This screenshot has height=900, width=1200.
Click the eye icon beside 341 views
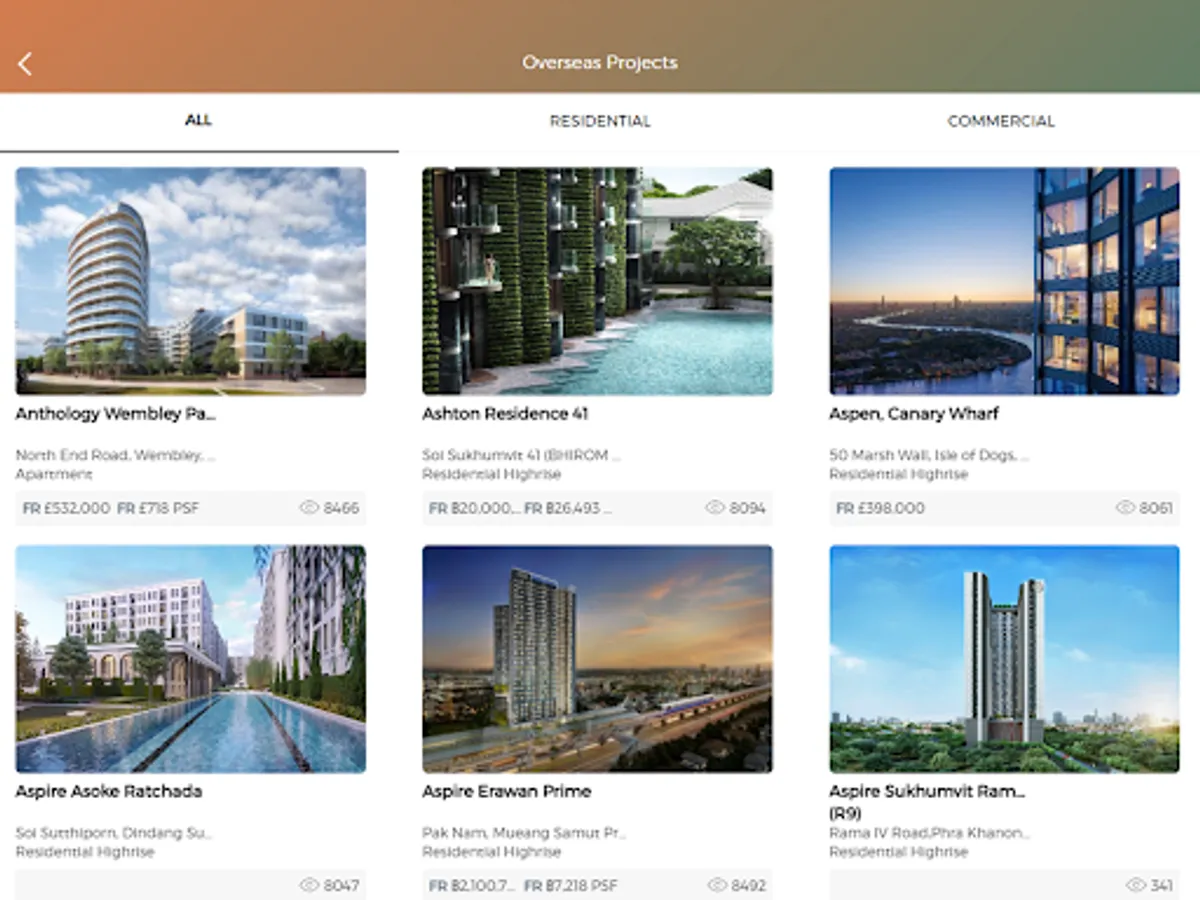point(1135,886)
